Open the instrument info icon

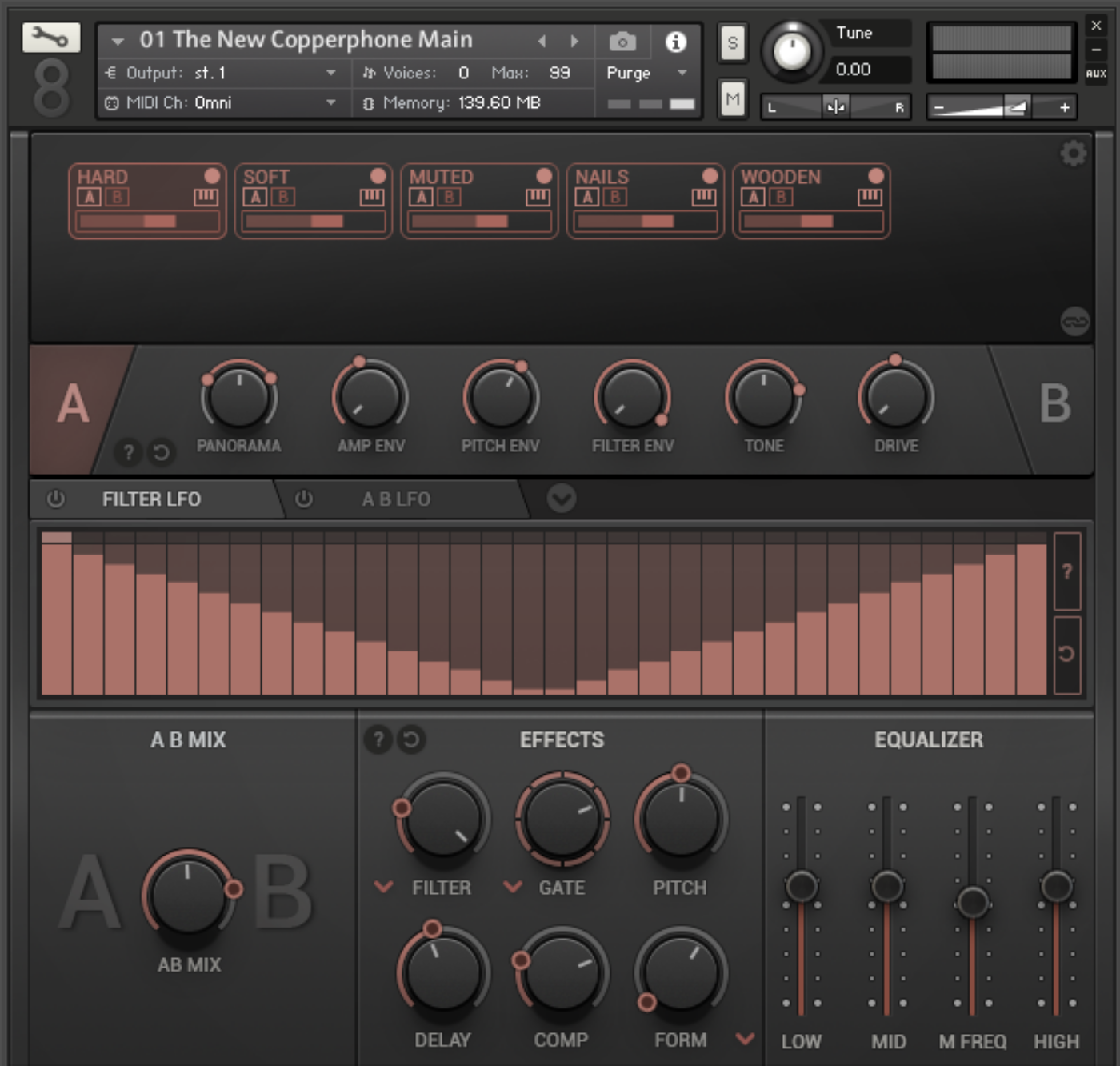676,42
